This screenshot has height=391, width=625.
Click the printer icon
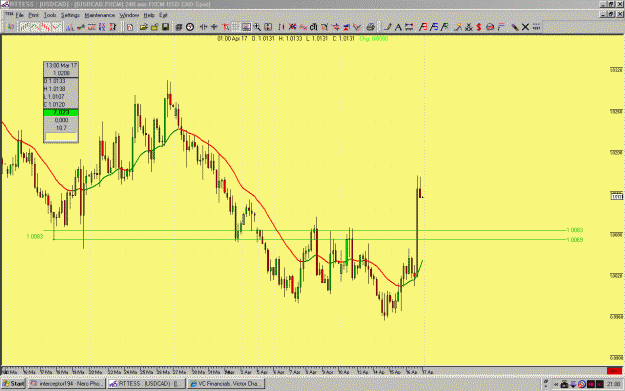point(371,27)
